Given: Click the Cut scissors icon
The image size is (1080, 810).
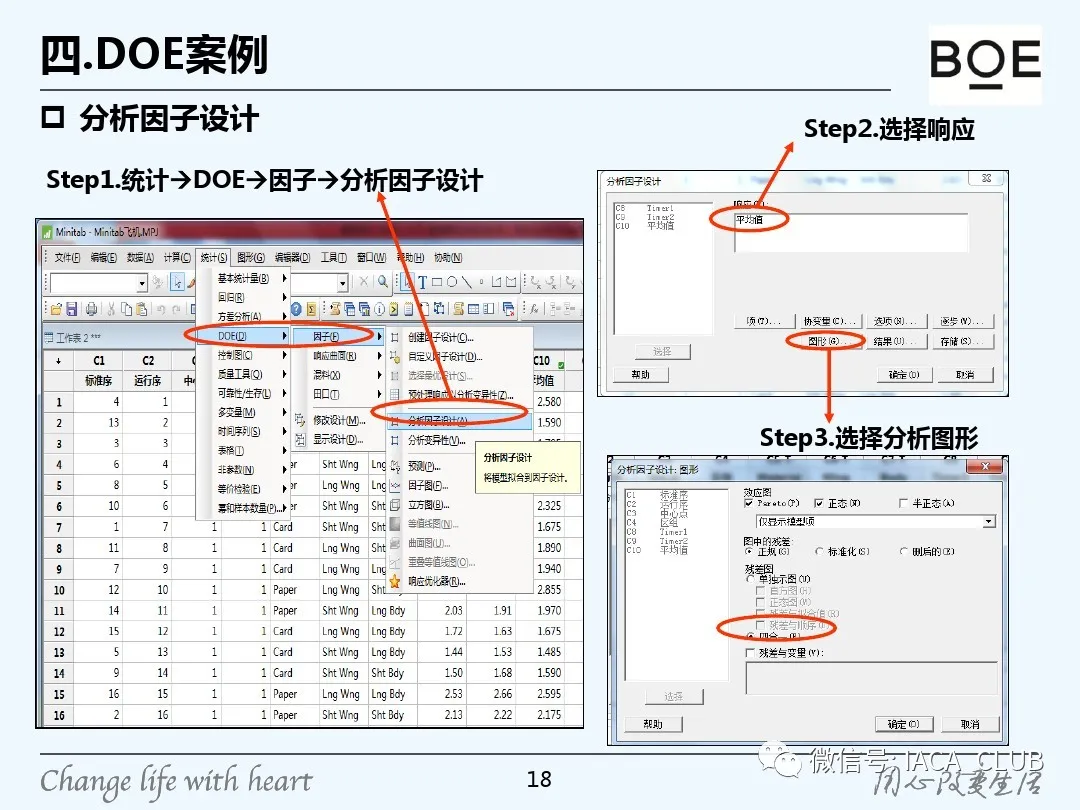Looking at the screenshot, I should [x=111, y=309].
